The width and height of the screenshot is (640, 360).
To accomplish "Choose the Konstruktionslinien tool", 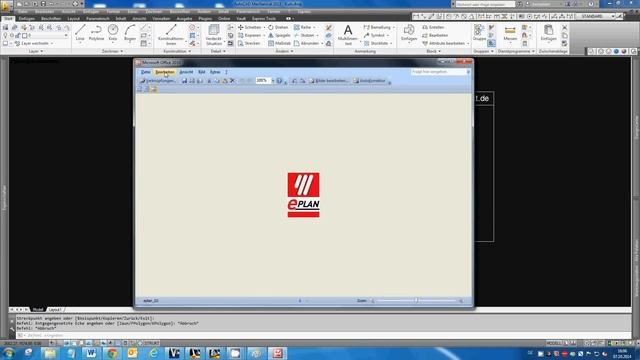I will [x=171, y=35].
